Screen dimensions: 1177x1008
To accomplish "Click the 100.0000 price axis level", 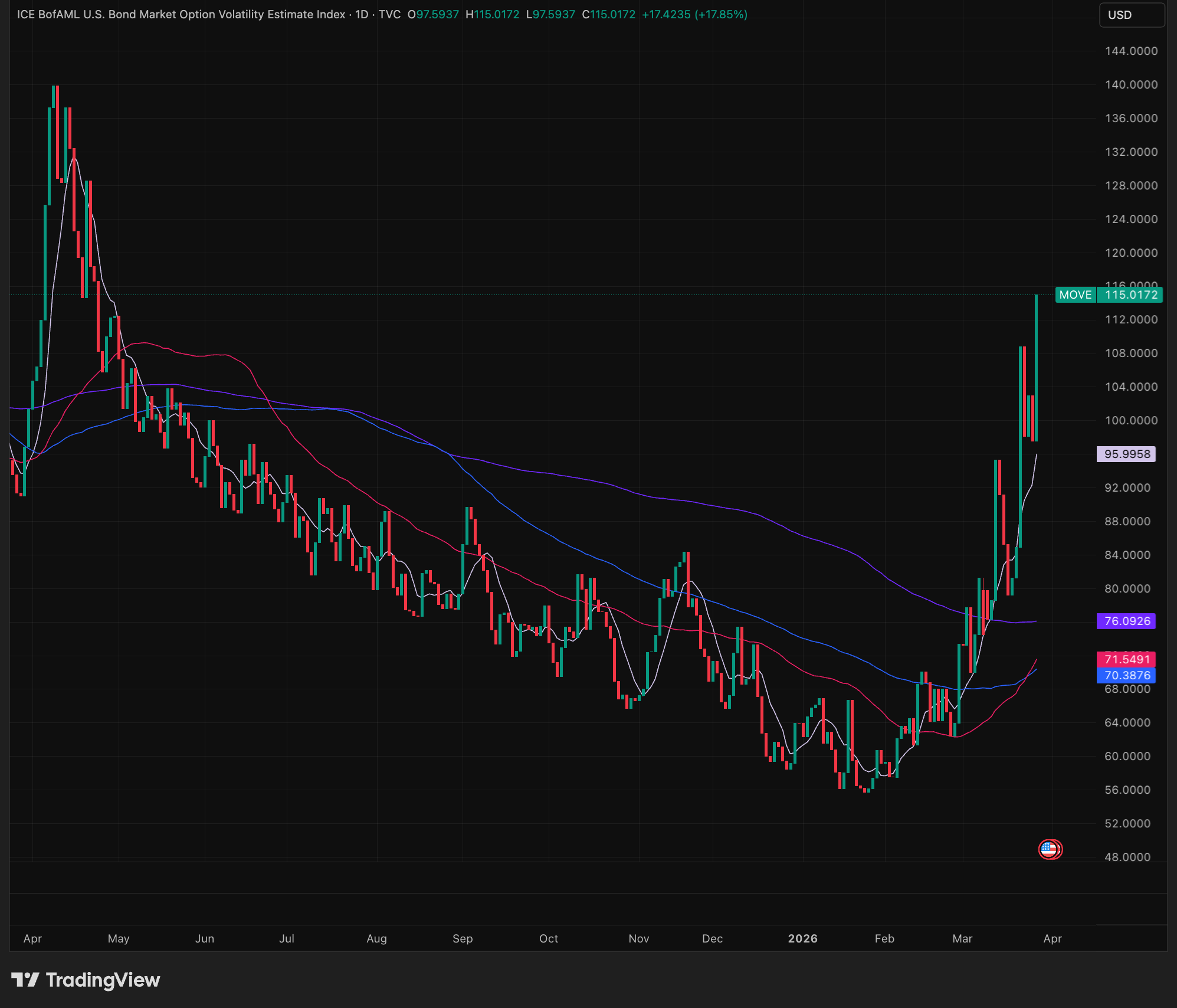I will tap(1131, 420).
